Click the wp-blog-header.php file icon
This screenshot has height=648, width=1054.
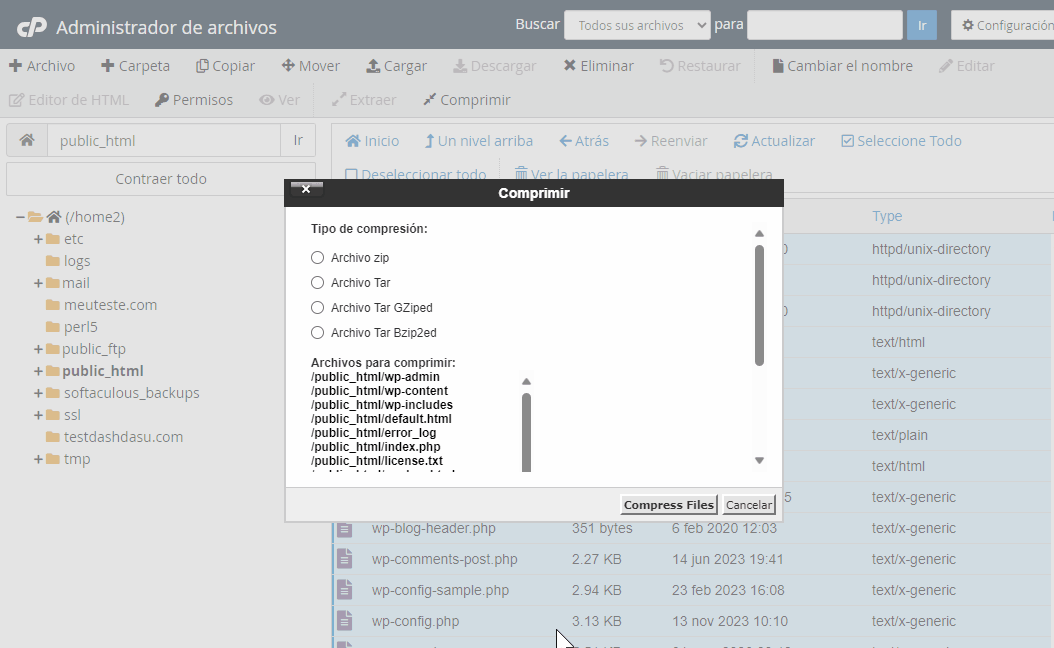point(345,528)
